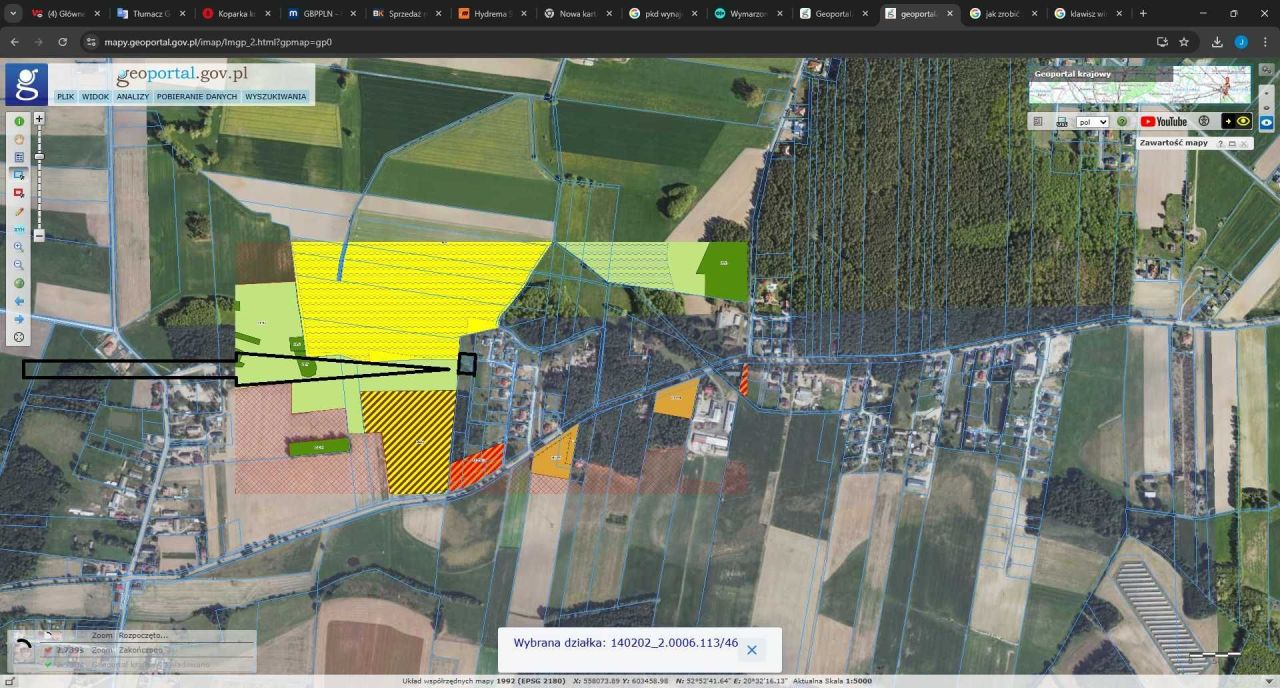Go to next map view arrow

pos(19,319)
